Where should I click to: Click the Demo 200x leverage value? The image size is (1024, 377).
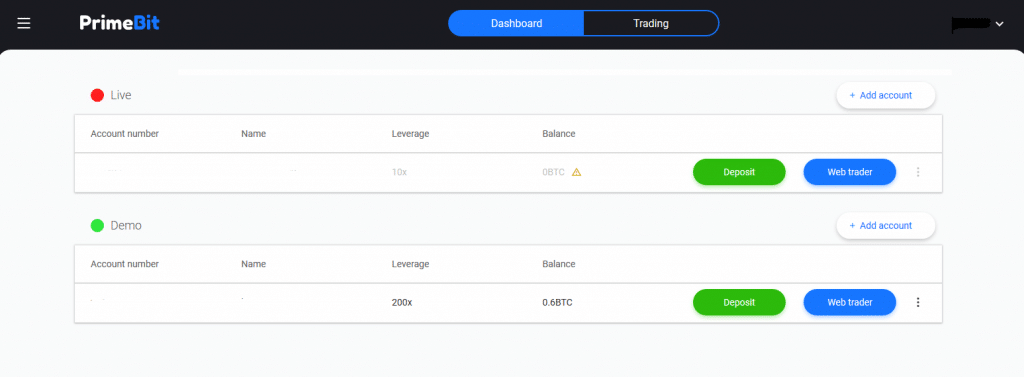tap(402, 303)
